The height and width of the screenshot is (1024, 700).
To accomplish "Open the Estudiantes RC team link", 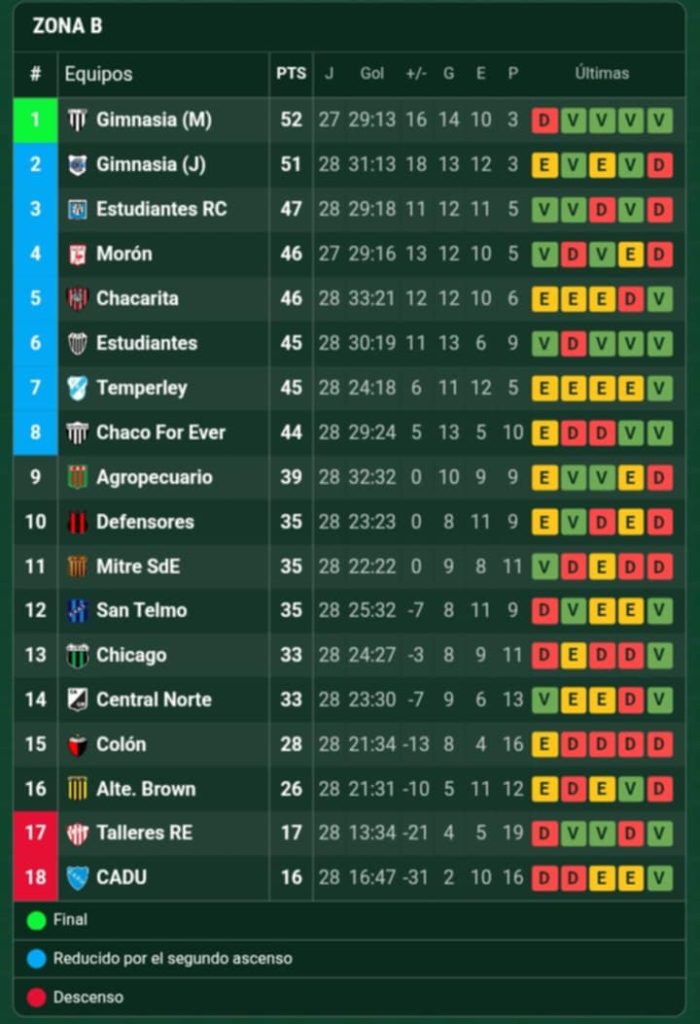I will click(161, 209).
